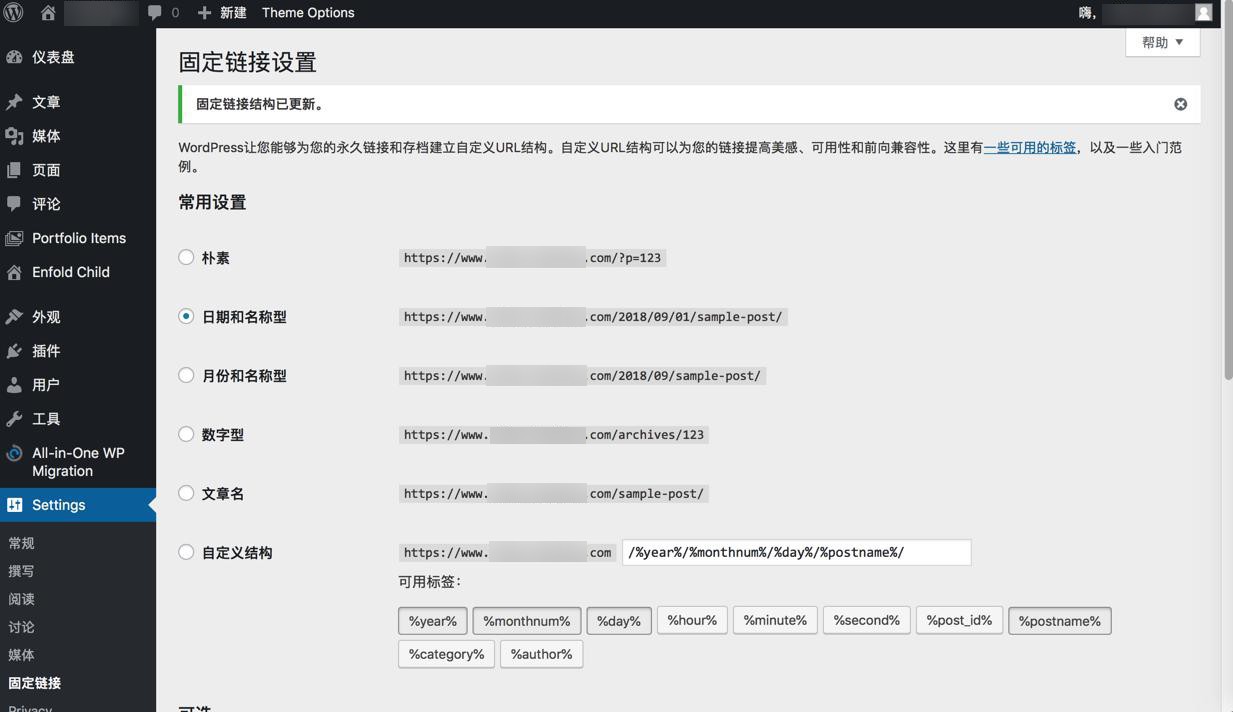
Task: Open Settings submenu Media (媒体)
Action: (21, 655)
